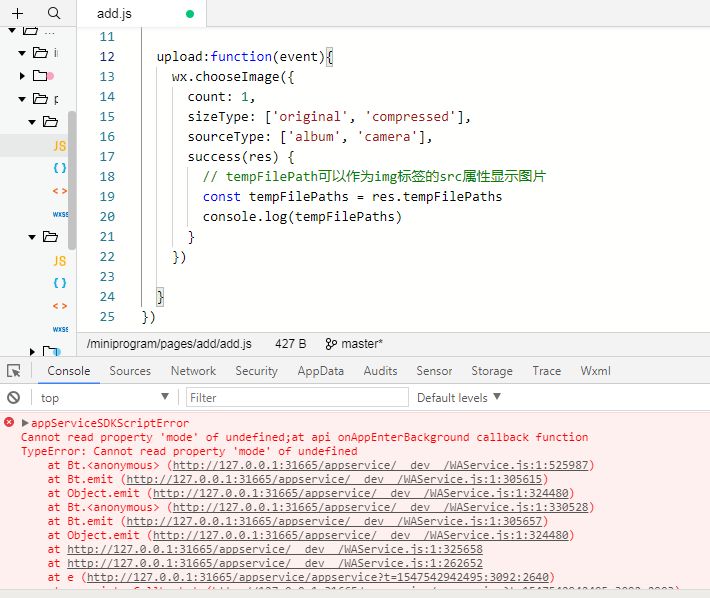The width and height of the screenshot is (710, 598).
Task: Open the Trace tab
Action: tap(547, 371)
